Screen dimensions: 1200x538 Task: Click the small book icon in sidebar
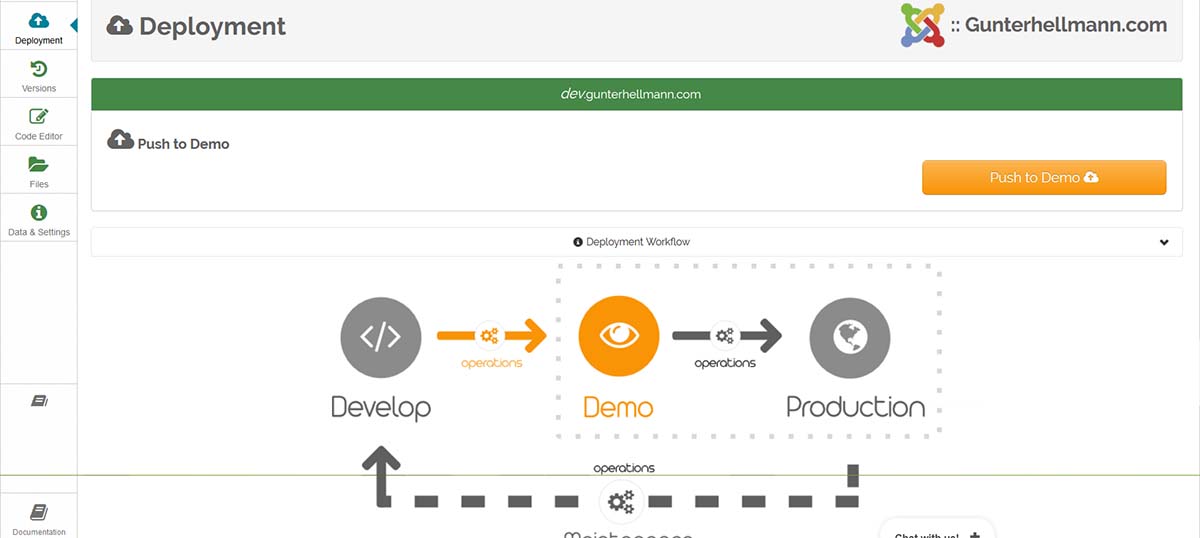[x=39, y=401]
